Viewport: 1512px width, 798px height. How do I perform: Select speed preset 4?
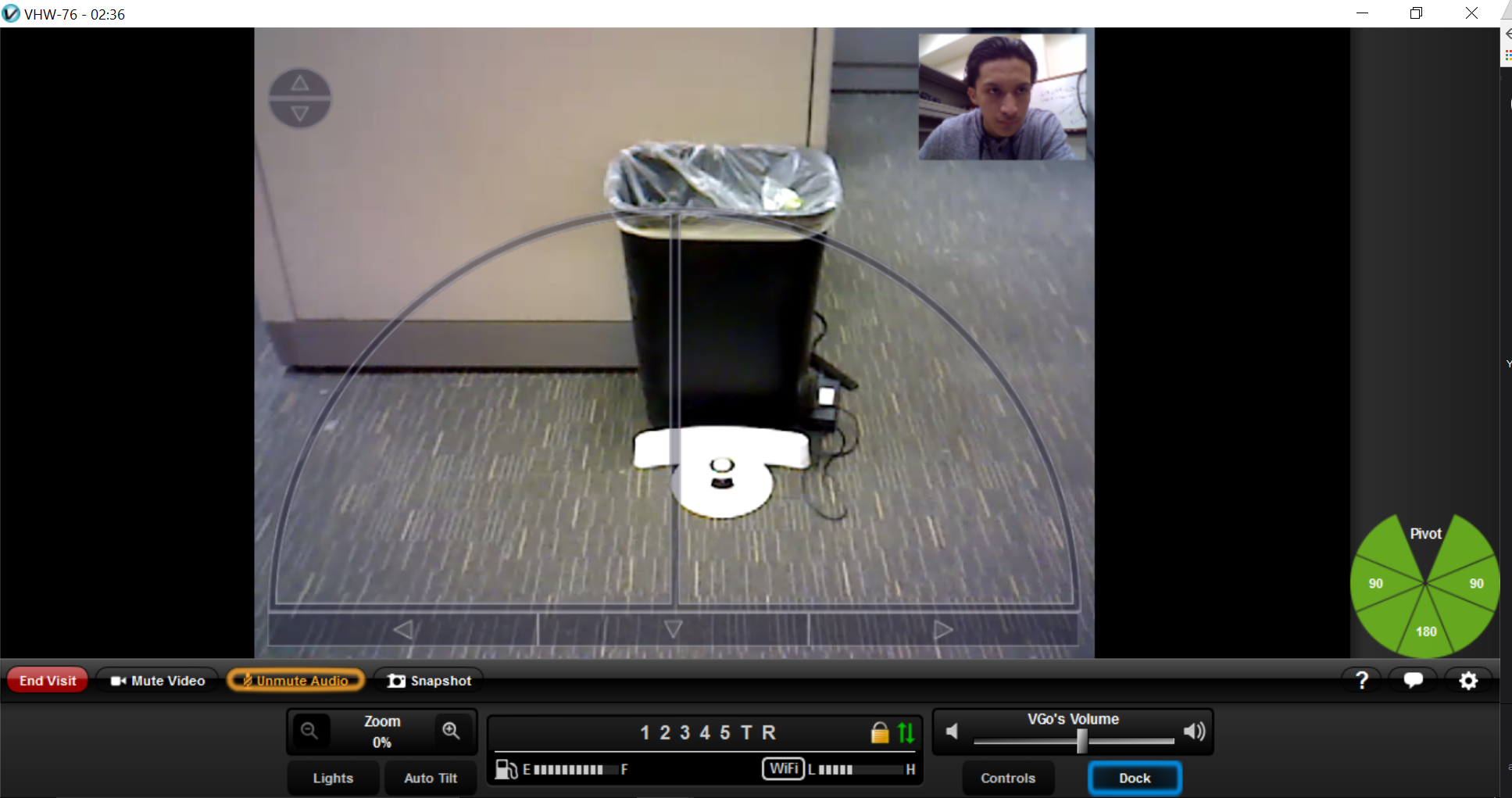(705, 733)
